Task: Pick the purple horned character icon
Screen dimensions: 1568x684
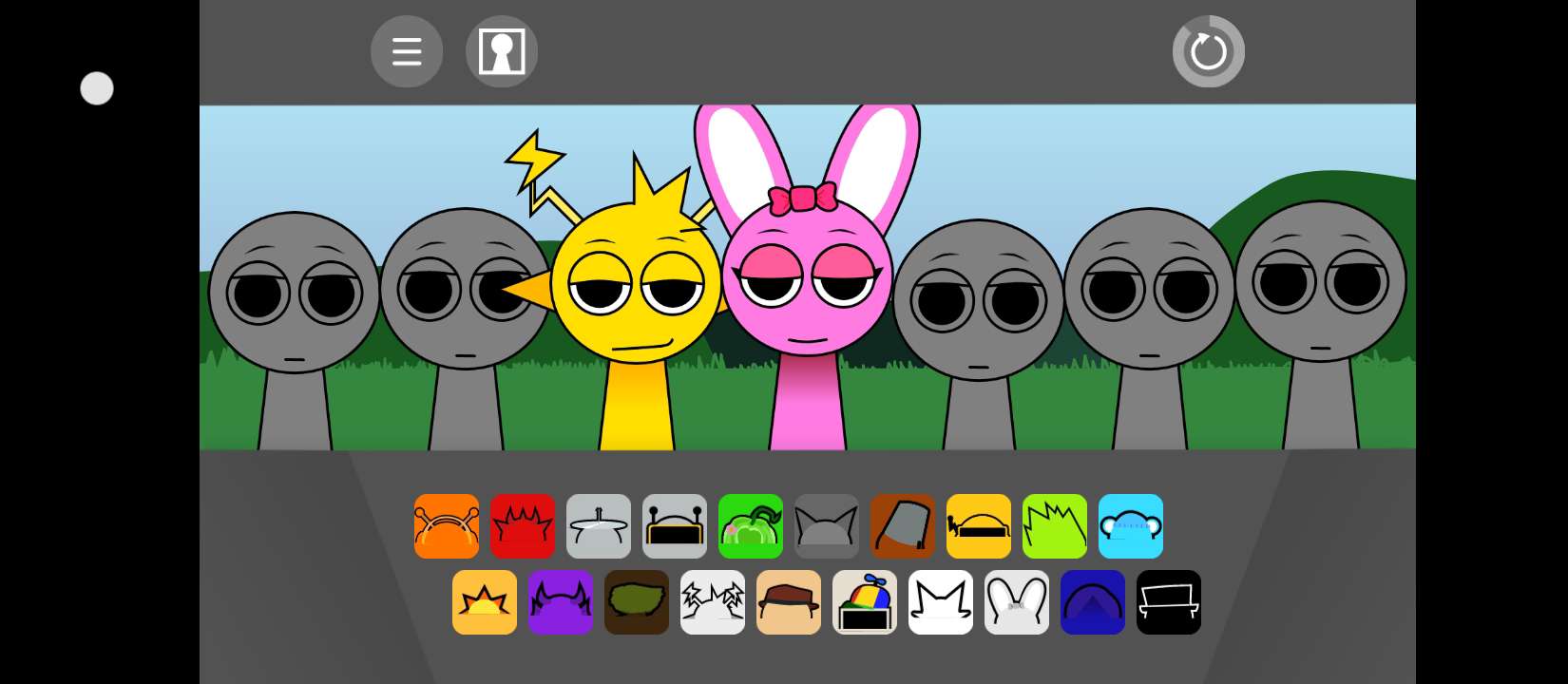Action: (561, 602)
